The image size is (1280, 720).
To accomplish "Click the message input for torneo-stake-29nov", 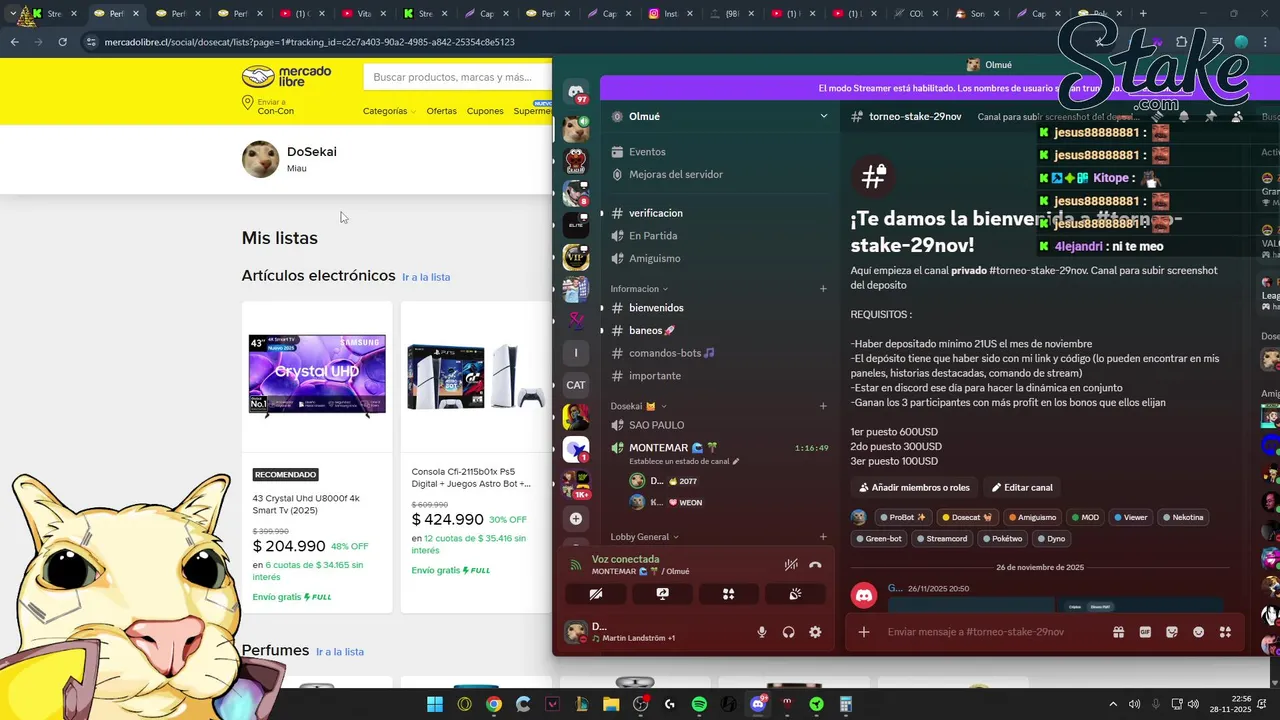I will (990, 632).
